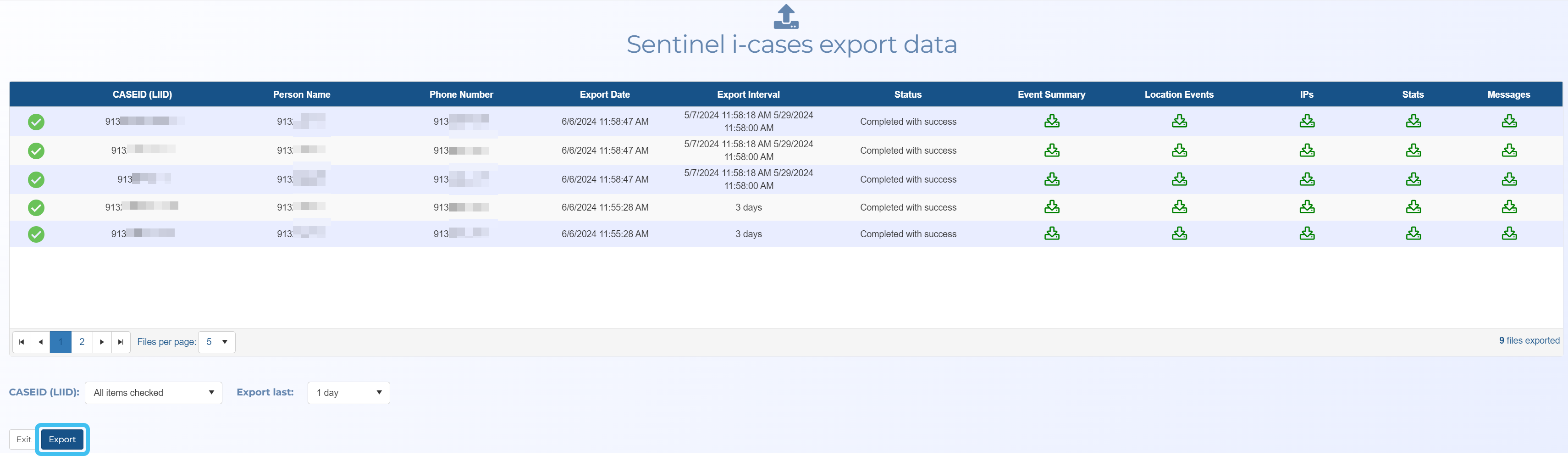
Task: Download Event Summary for first row
Action: [x=1051, y=121]
